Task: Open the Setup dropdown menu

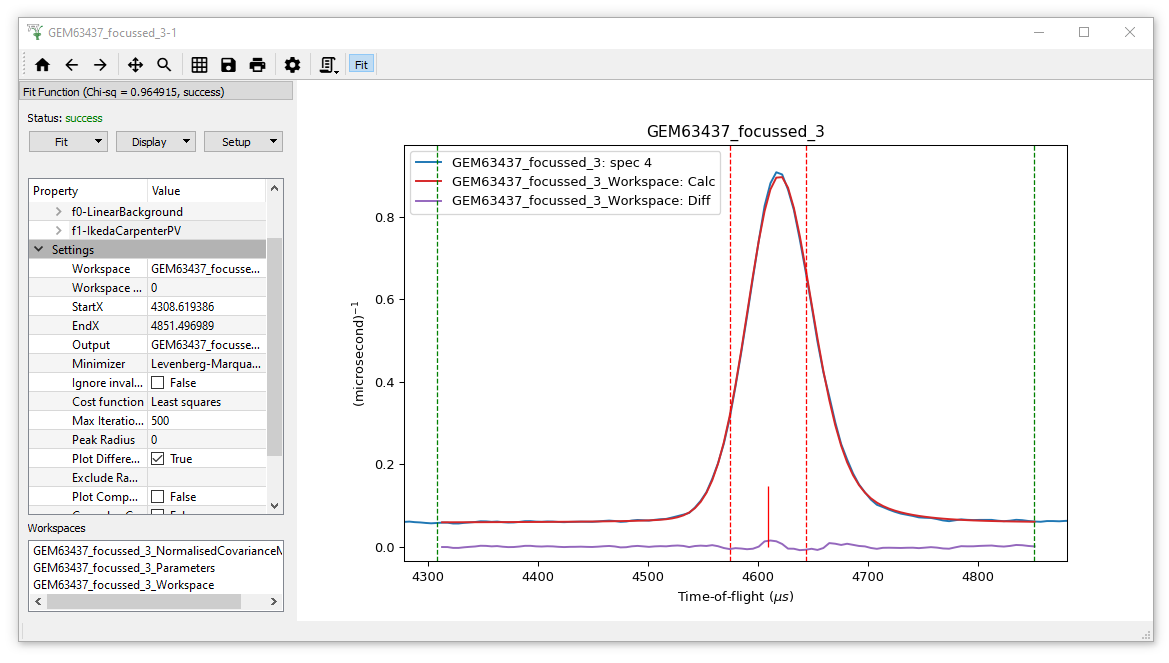Action: point(243,142)
